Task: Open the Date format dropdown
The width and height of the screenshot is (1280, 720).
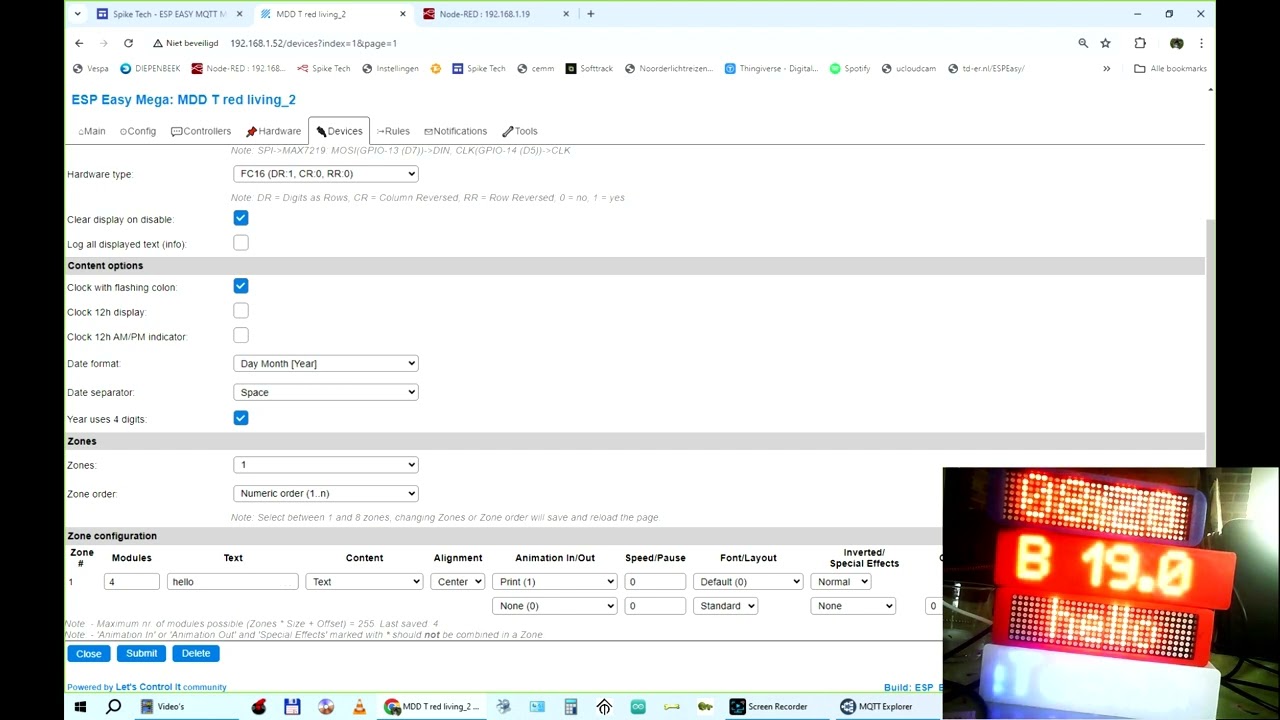Action: [325, 363]
